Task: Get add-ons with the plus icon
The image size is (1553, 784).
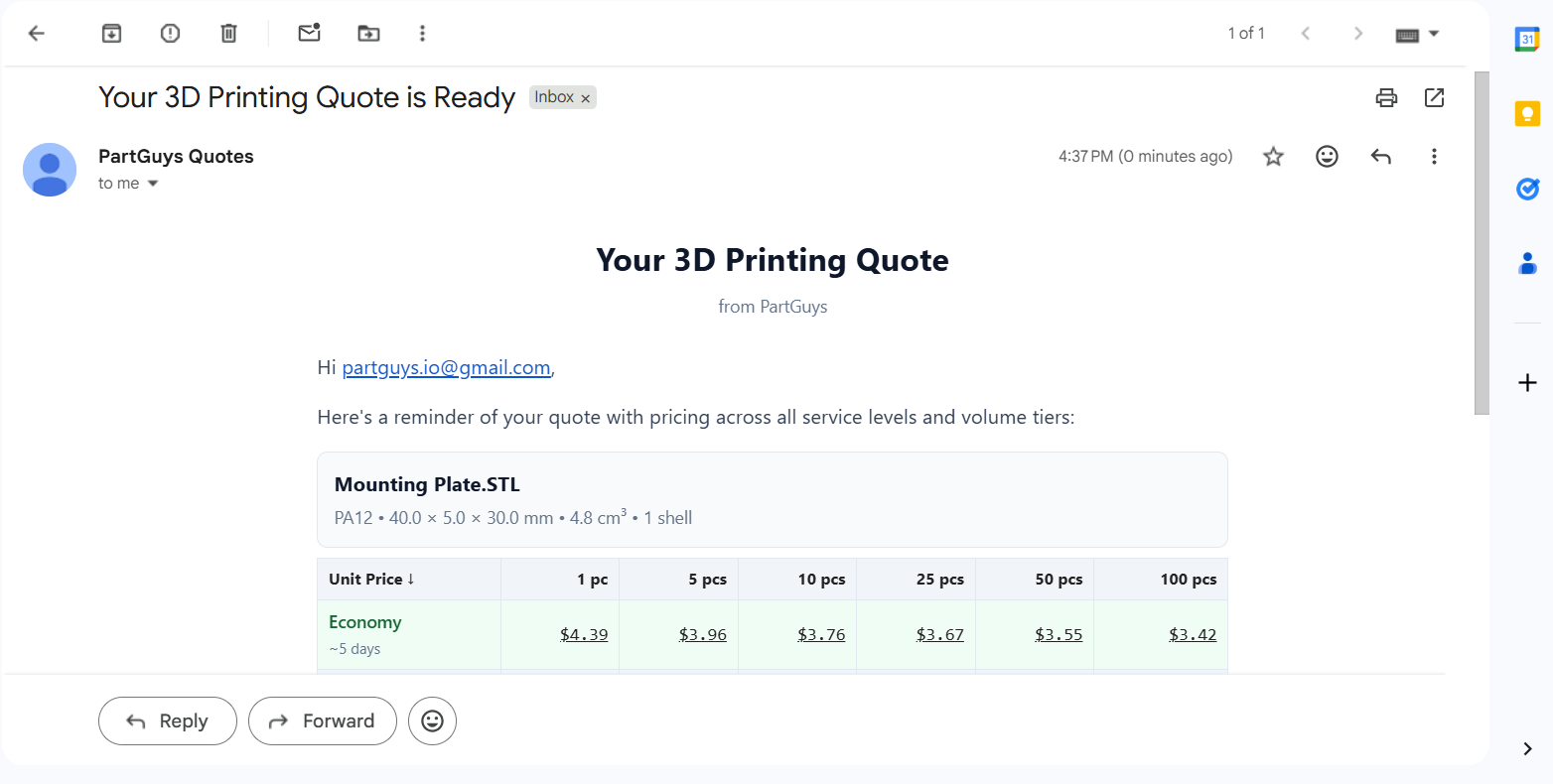Action: click(1527, 383)
